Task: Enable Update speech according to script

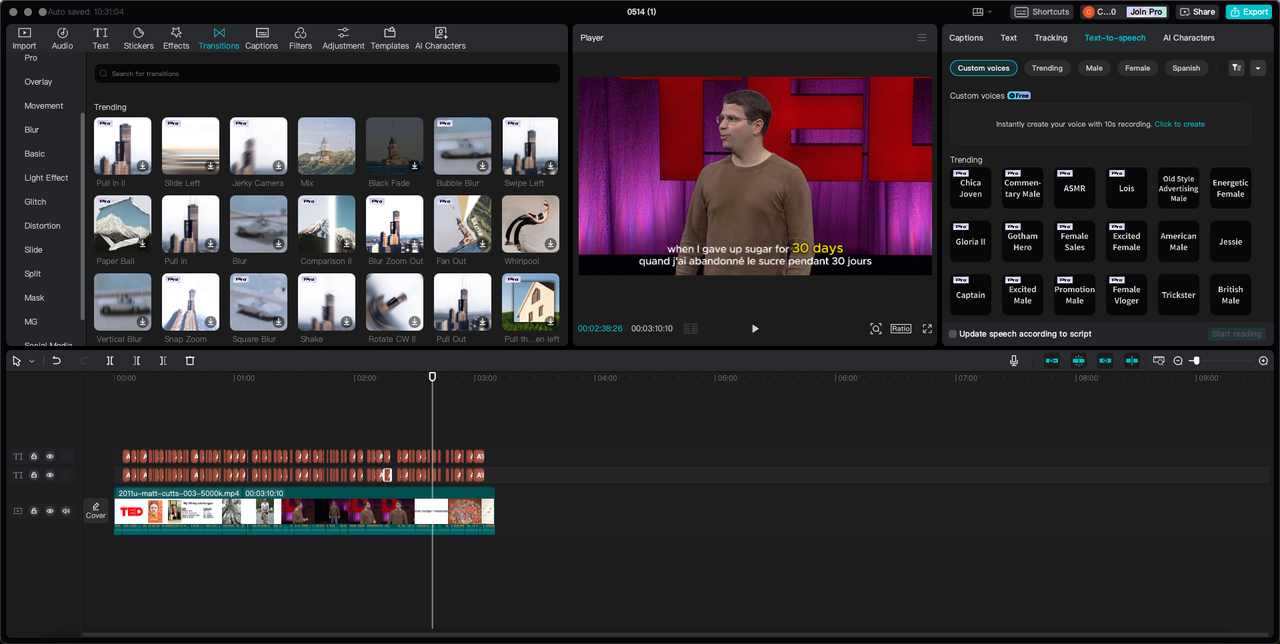Action: tap(952, 334)
